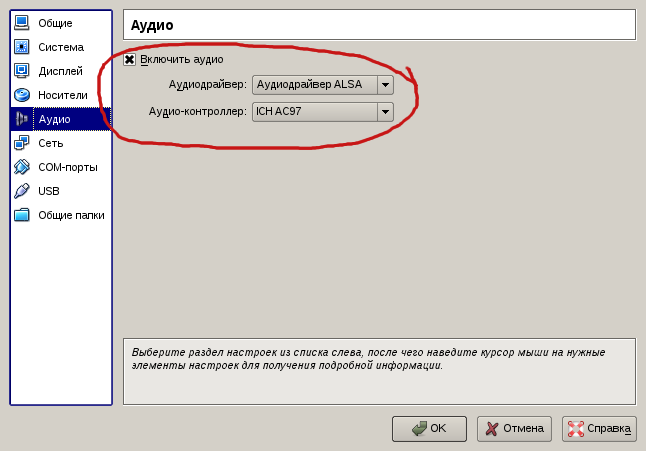Confirm settings with OK button

(429, 429)
